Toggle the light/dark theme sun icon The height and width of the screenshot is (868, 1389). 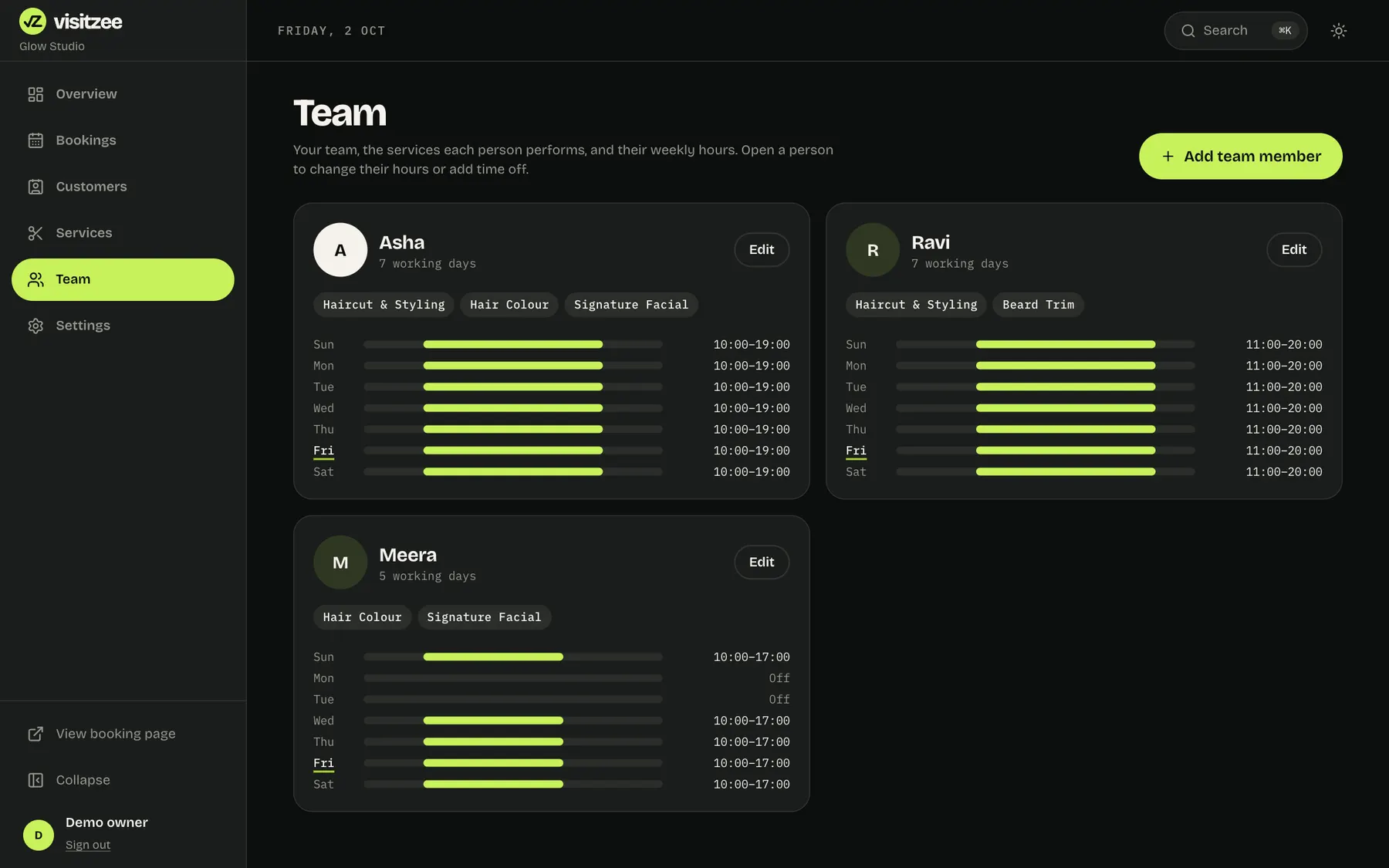tap(1339, 31)
